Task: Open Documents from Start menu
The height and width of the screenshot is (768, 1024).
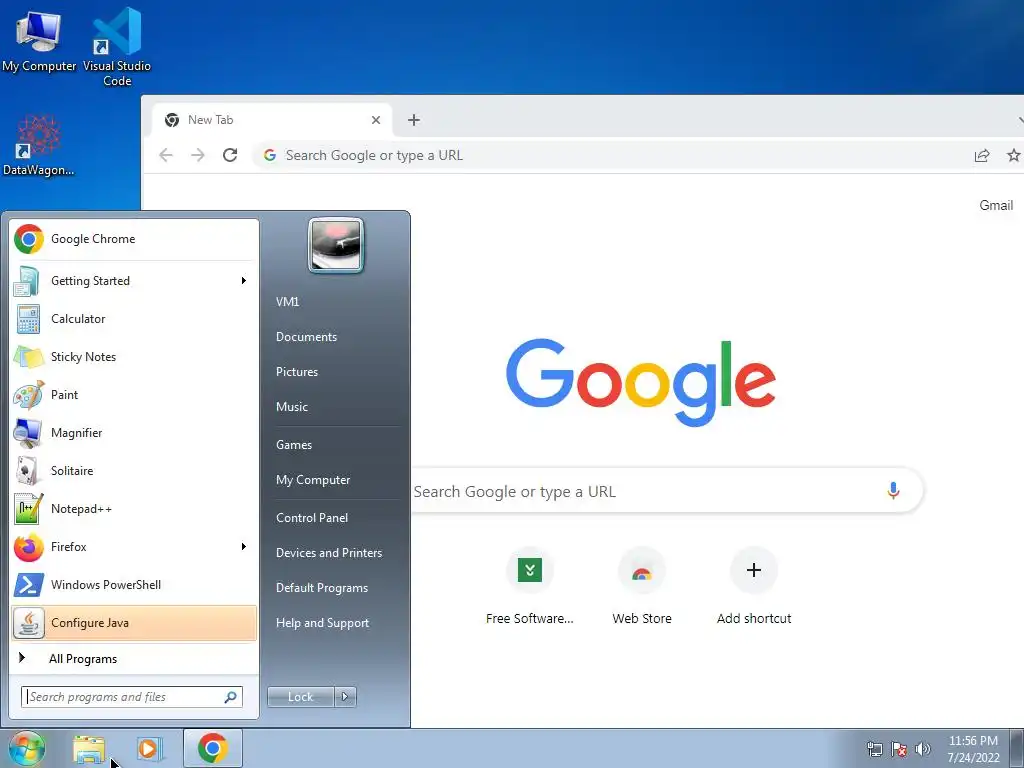Action: point(306,337)
